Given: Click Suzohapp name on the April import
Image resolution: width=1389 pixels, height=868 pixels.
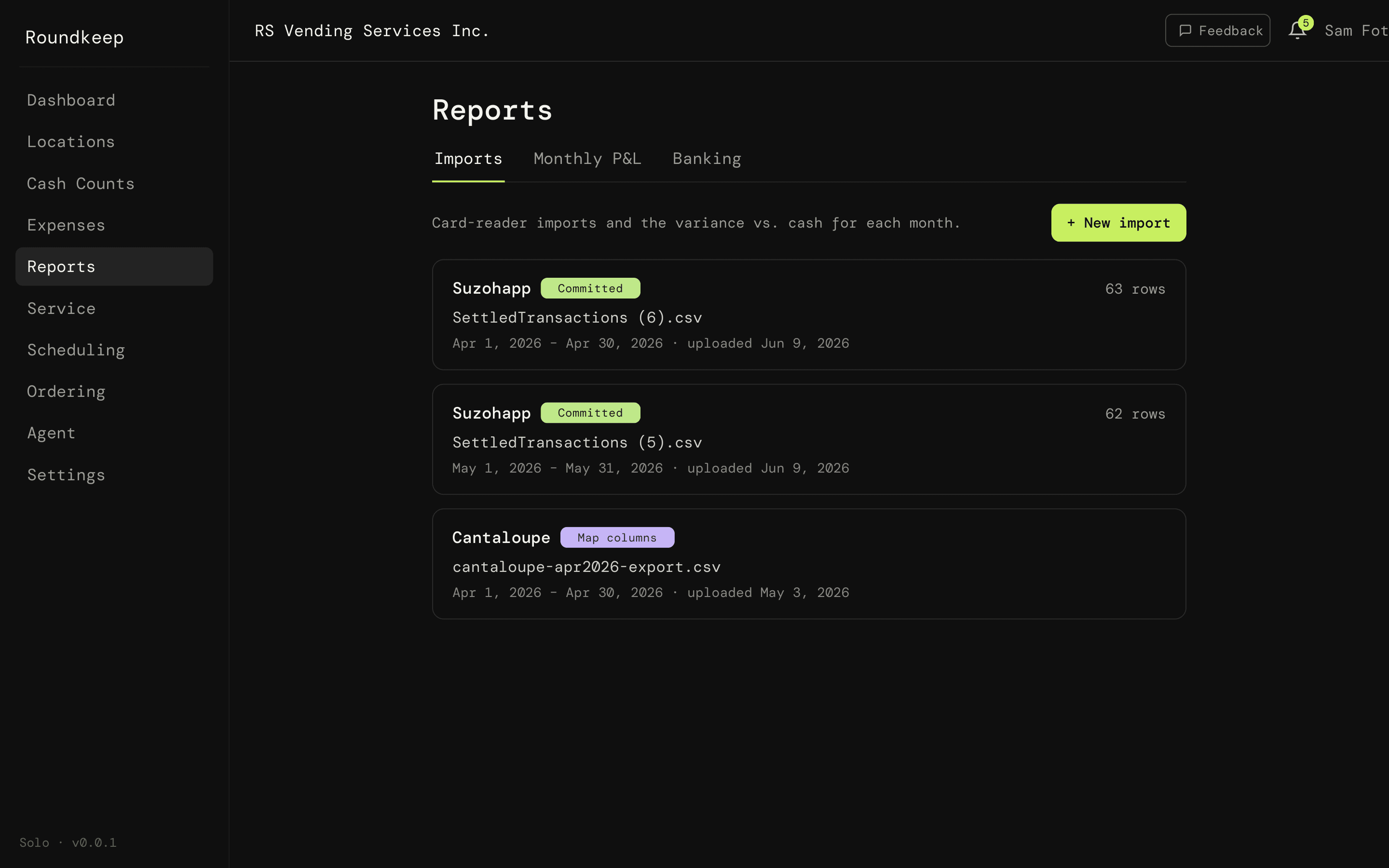Looking at the screenshot, I should (491, 288).
